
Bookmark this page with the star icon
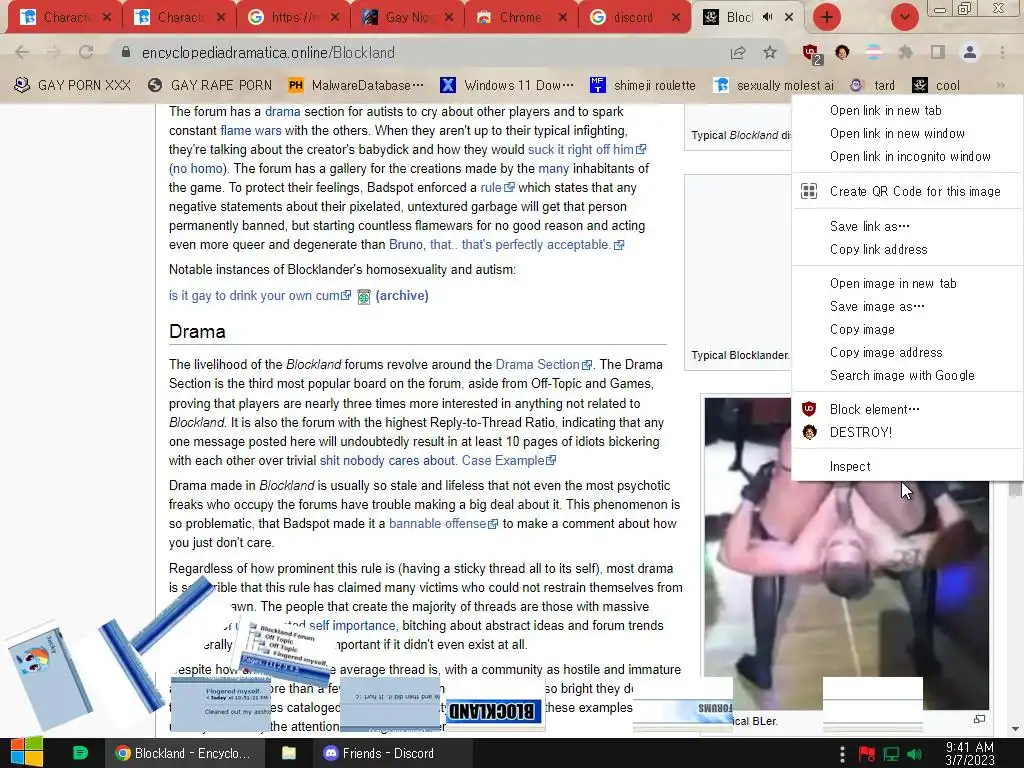[x=770, y=52]
